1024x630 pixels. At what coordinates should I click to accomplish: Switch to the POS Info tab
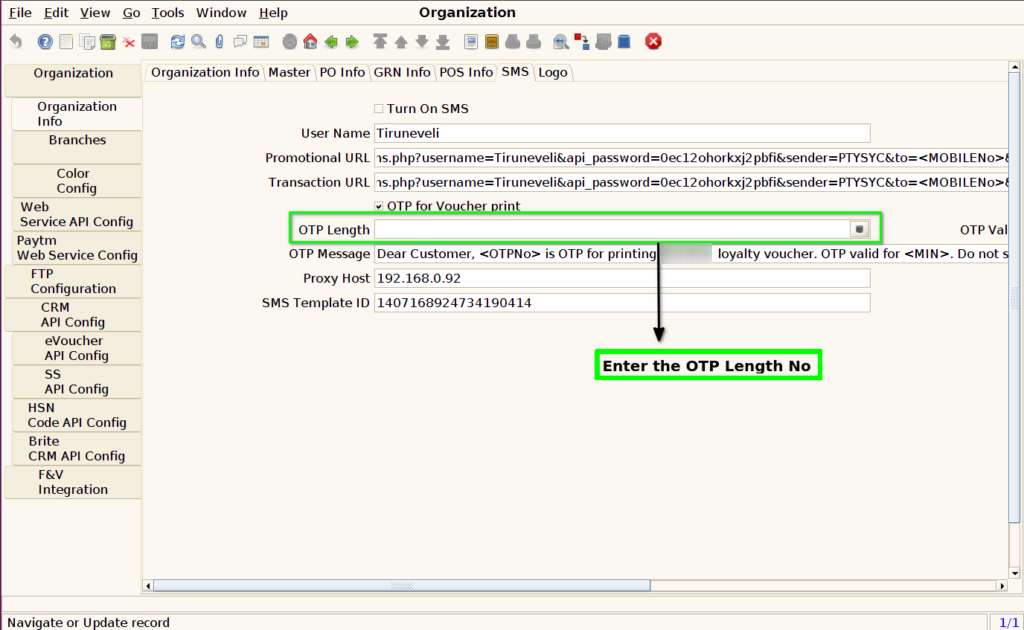(x=466, y=72)
